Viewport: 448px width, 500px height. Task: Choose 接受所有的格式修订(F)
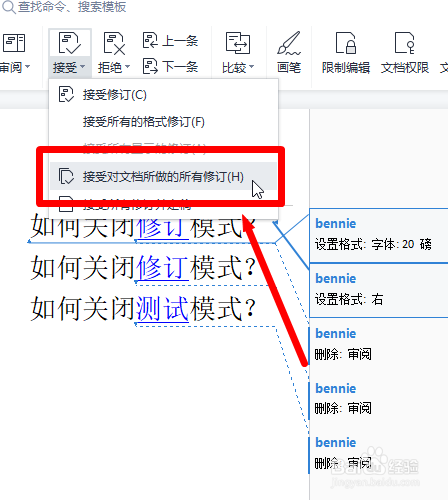163,122
